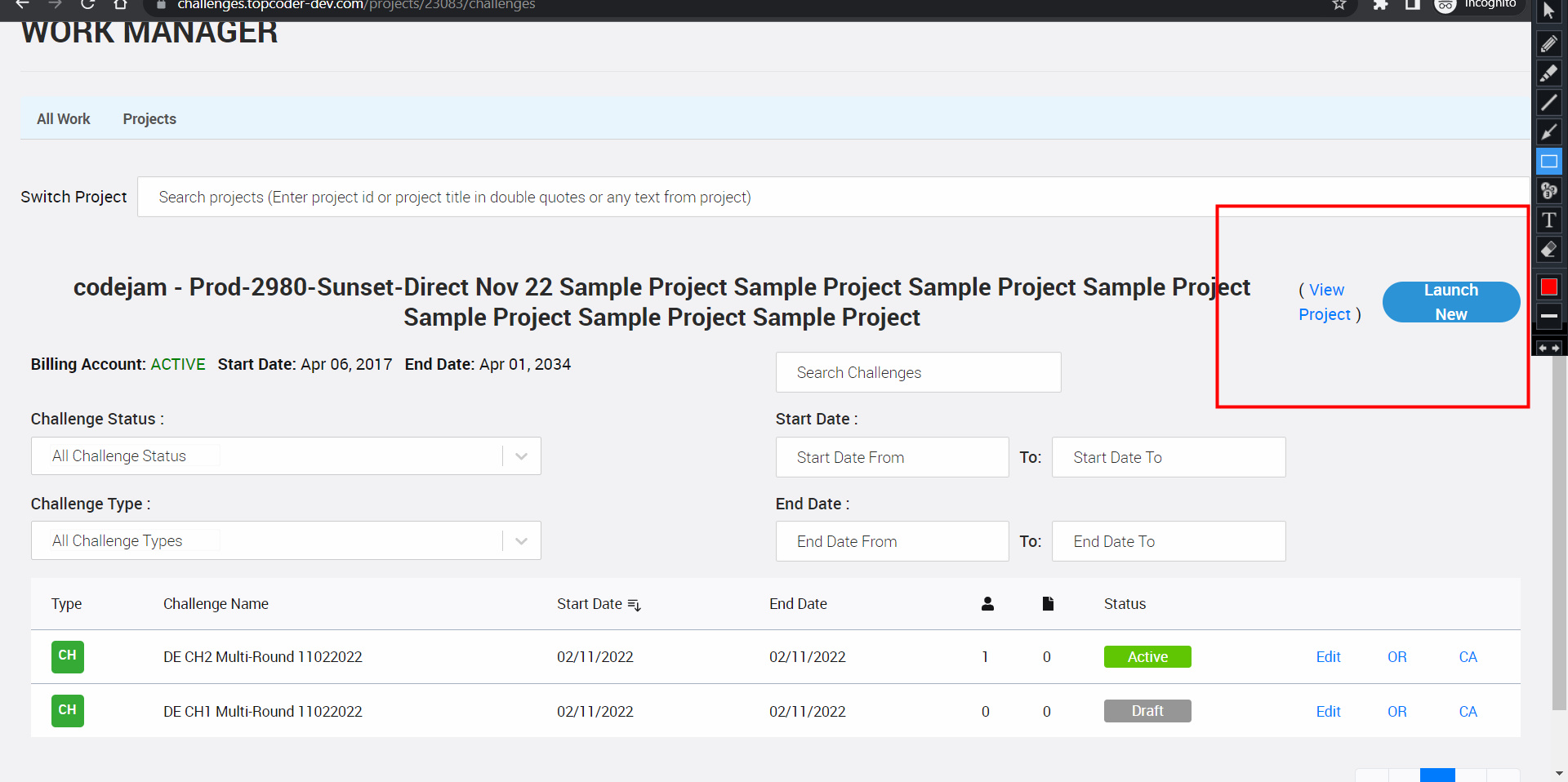This screenshot has height=782, width=1568.
Task: Click the toolbar move arrows handle
Action: 1549,348
